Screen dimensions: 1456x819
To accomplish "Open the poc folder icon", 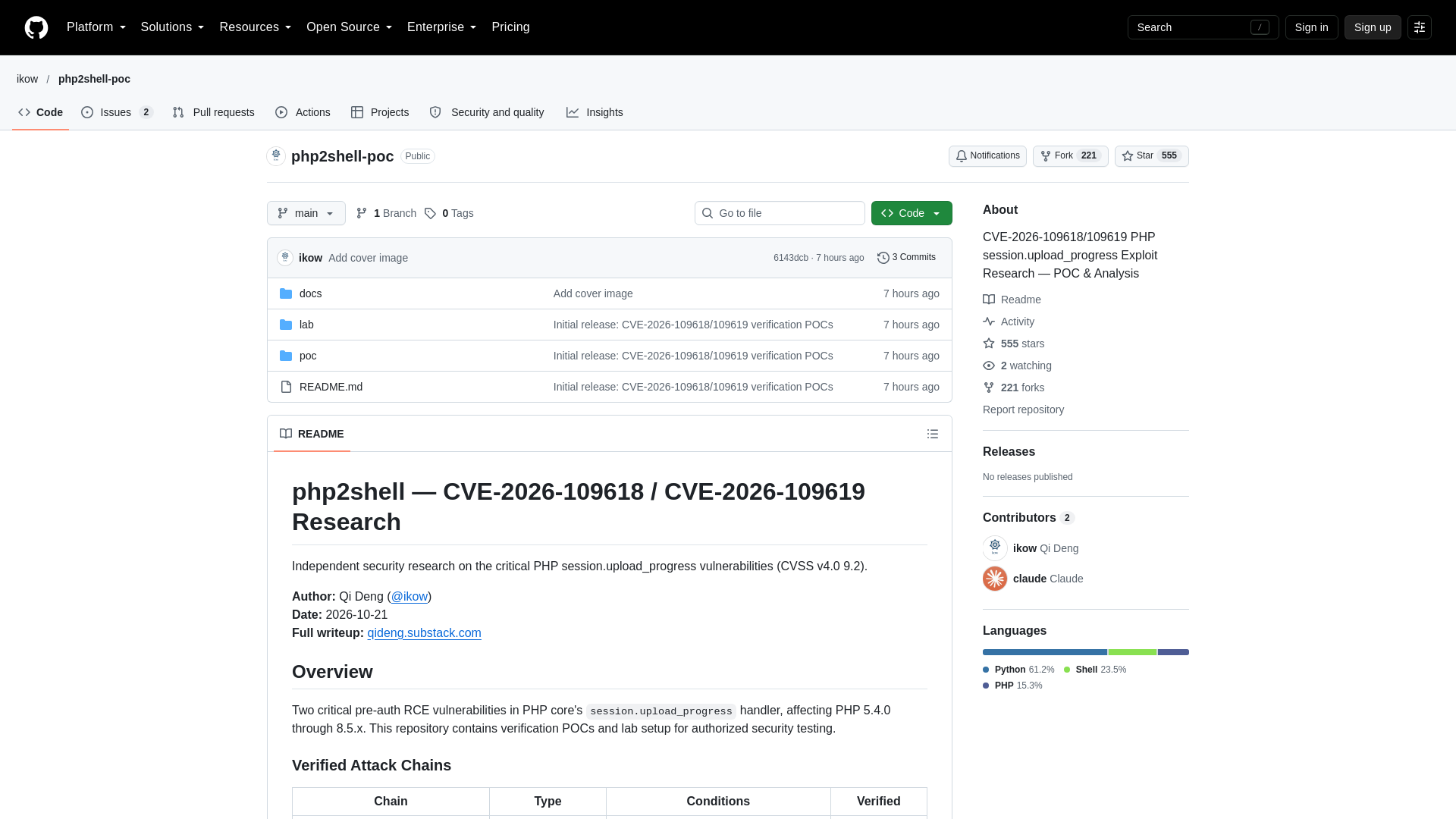I will coord(286,356).
